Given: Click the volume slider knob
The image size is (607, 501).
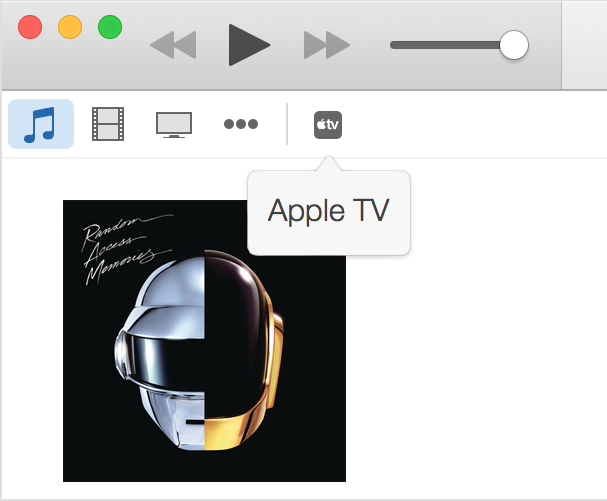Looking at the screenshot, I should [x=514, y=45].
